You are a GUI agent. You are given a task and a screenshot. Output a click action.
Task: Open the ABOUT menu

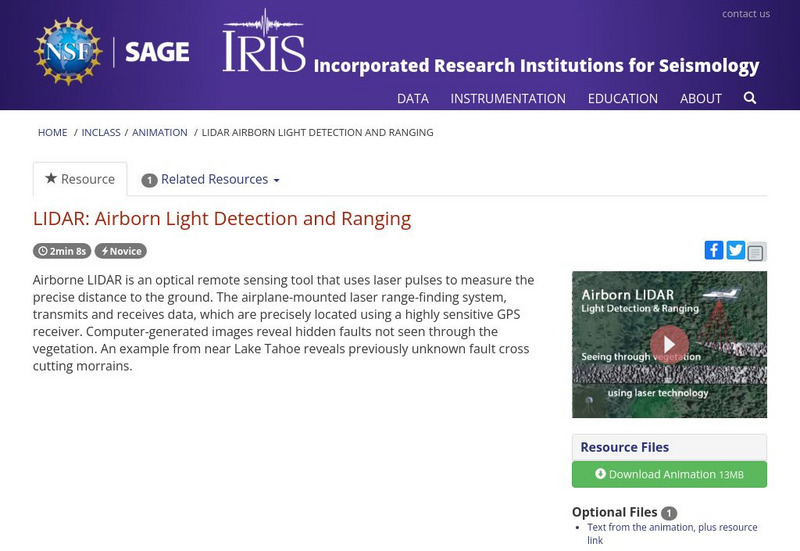[701, 98]
